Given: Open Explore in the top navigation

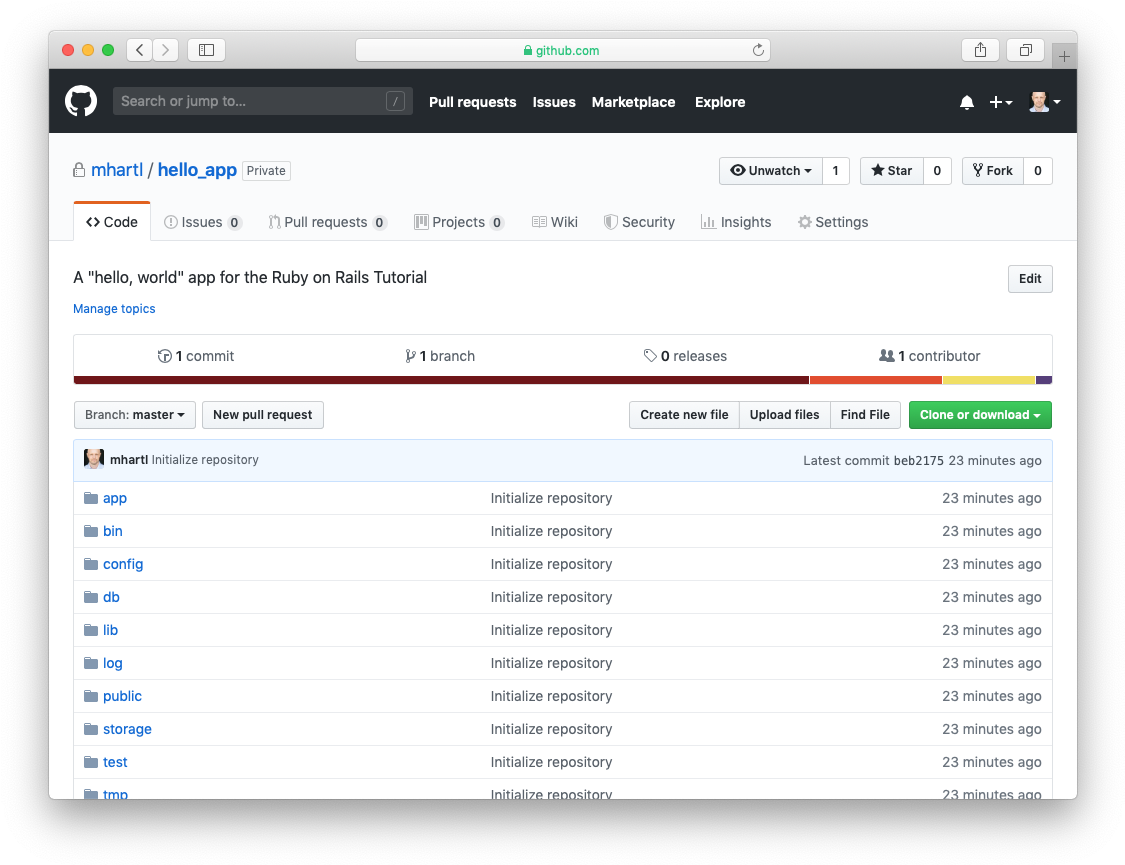Looking at the screenshot, I should point(720,102).
